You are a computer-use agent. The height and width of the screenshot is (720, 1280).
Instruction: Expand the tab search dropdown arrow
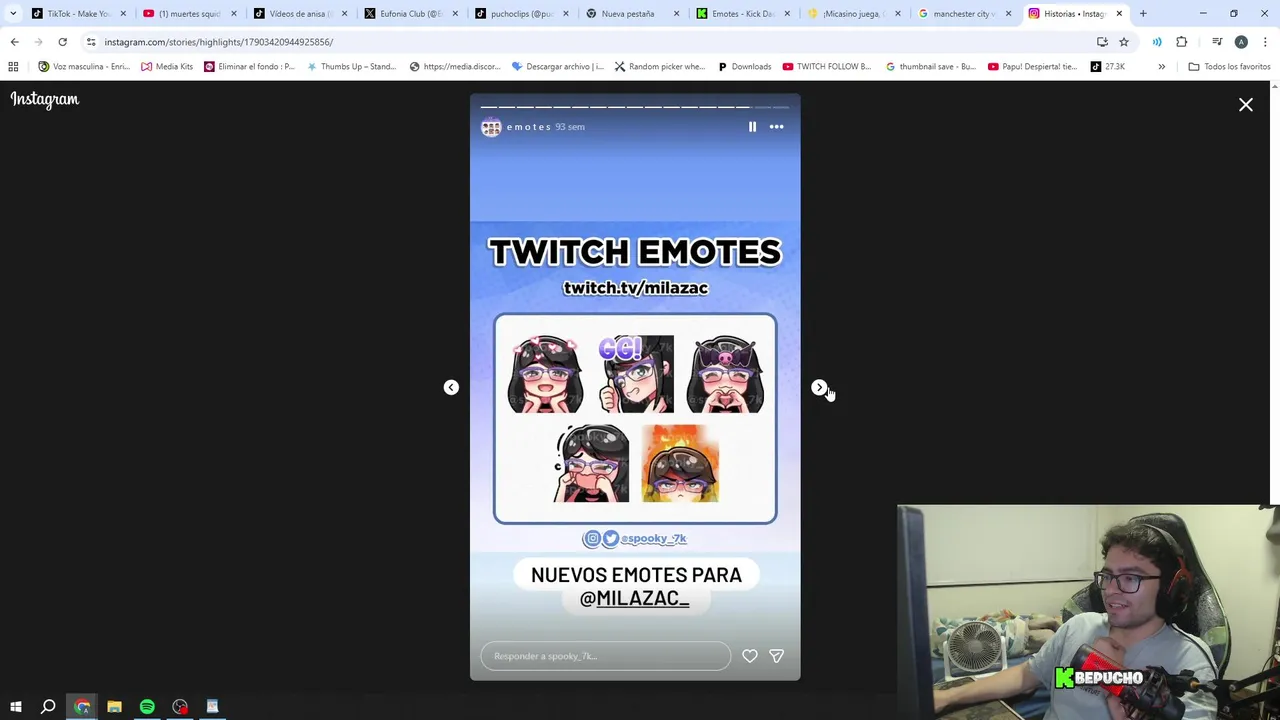[x=13, y=14]
